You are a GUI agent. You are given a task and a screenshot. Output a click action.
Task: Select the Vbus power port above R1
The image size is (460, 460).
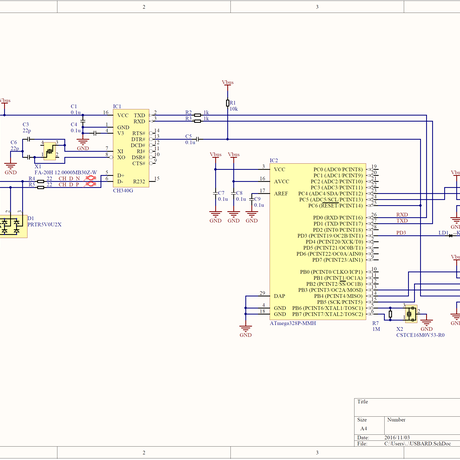pos(228,84)
